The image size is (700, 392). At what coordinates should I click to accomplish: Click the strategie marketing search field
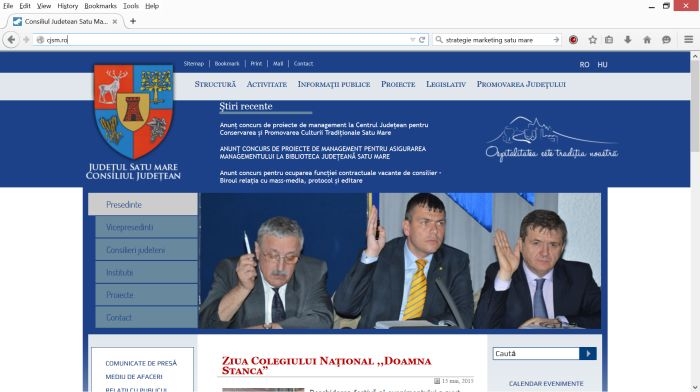(497, 40)
